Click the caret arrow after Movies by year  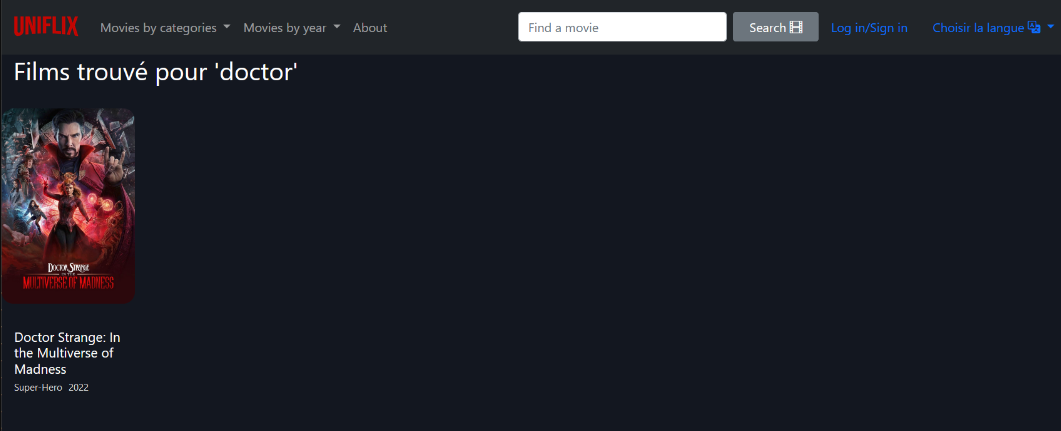(x=337, y=27)
